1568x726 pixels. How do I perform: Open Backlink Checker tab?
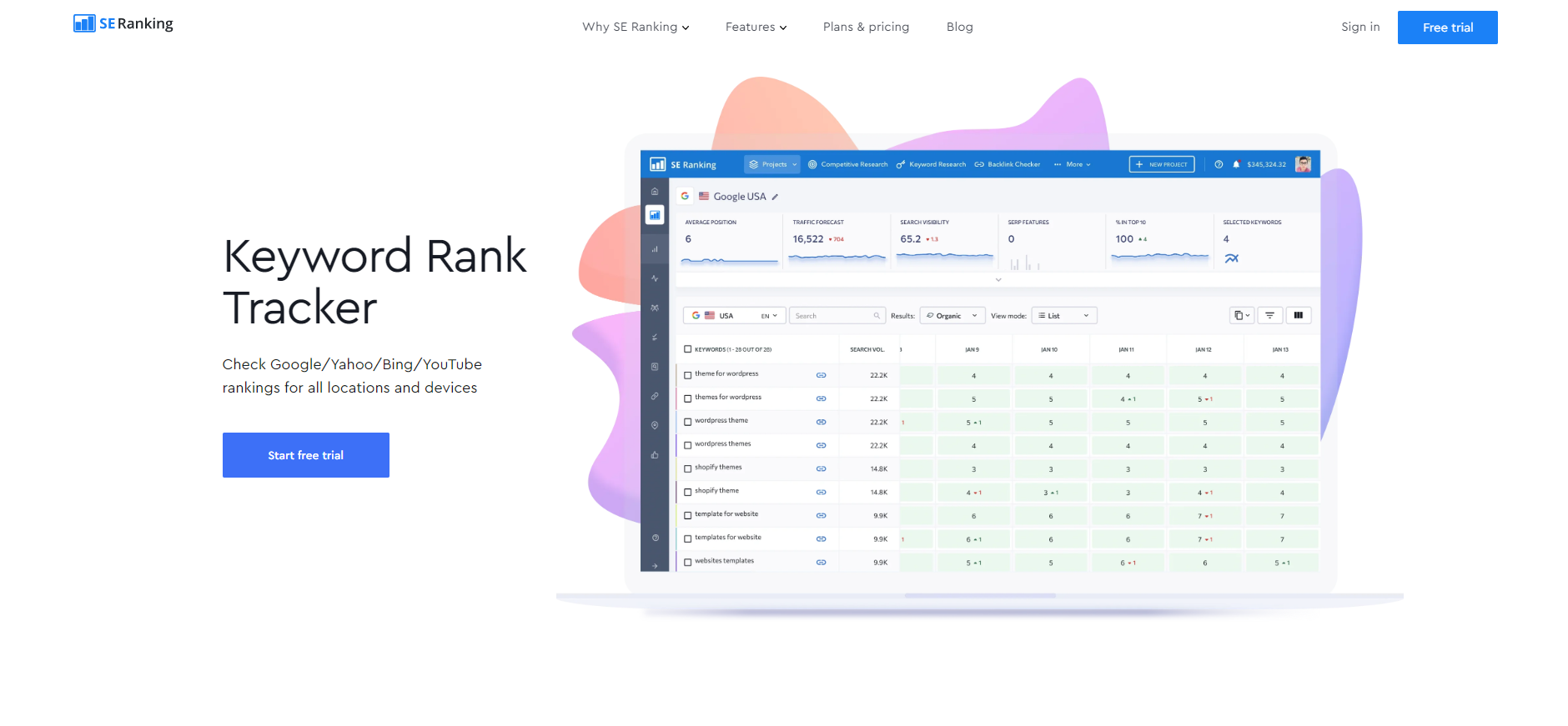(x=1008, y=164)
